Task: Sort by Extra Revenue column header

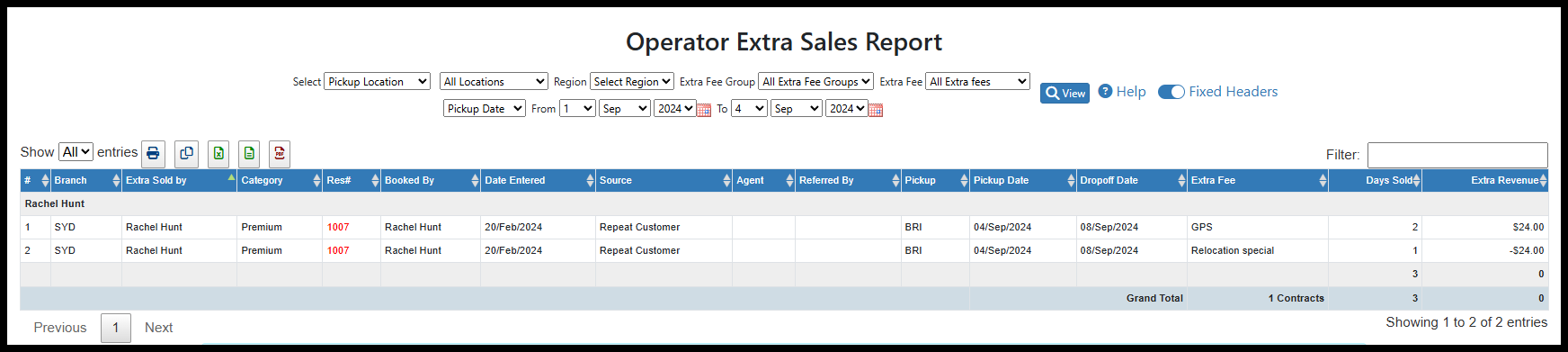Action: [1485, 180]
